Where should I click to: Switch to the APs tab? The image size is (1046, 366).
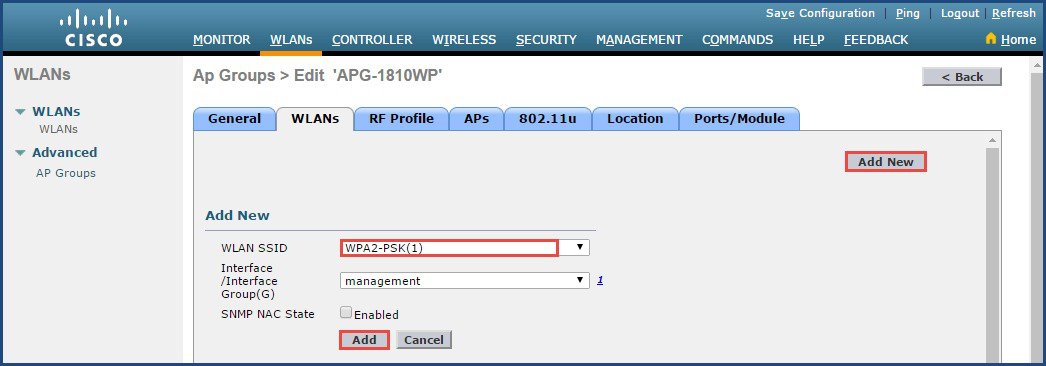(x=476, y=119)
